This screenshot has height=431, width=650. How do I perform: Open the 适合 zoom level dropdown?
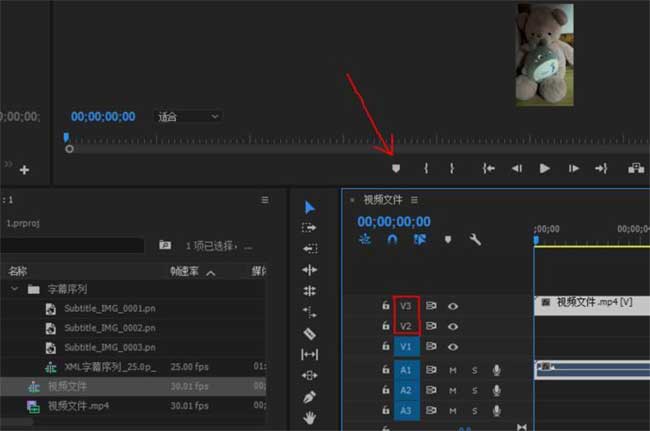[x=188, y=117]
